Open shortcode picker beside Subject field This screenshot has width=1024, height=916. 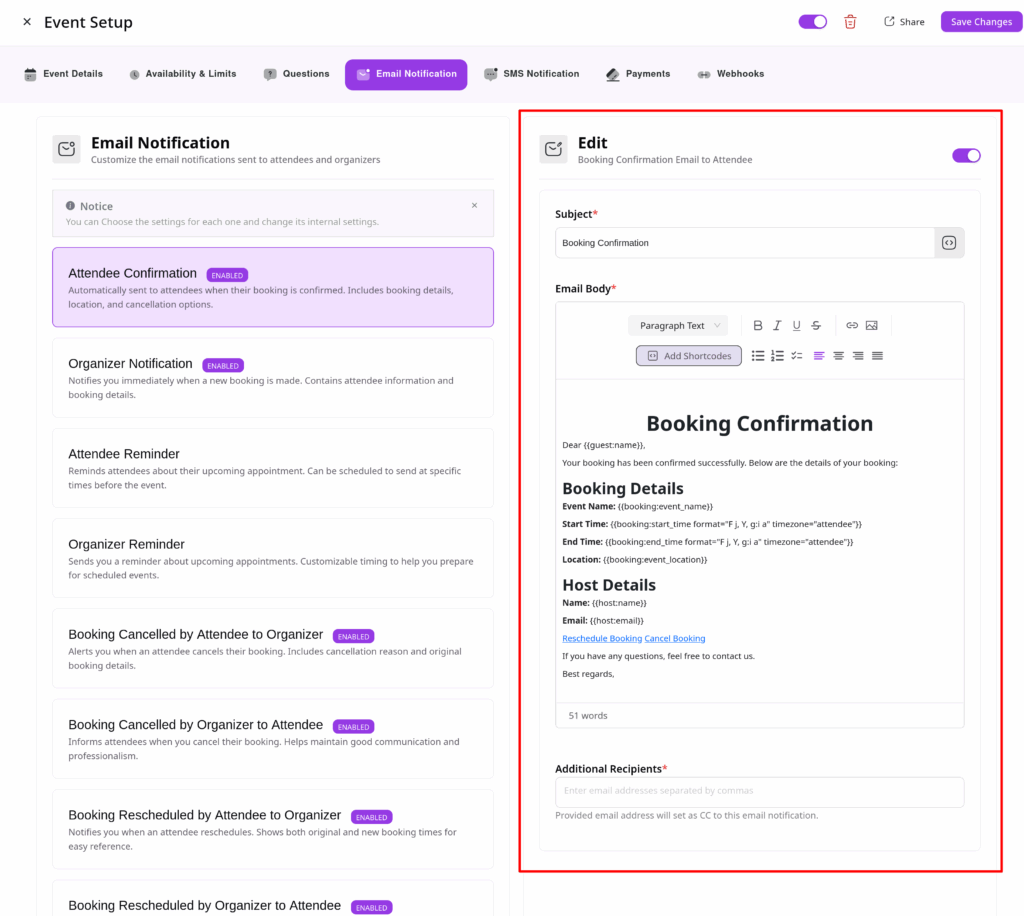(x=949, y=243)
